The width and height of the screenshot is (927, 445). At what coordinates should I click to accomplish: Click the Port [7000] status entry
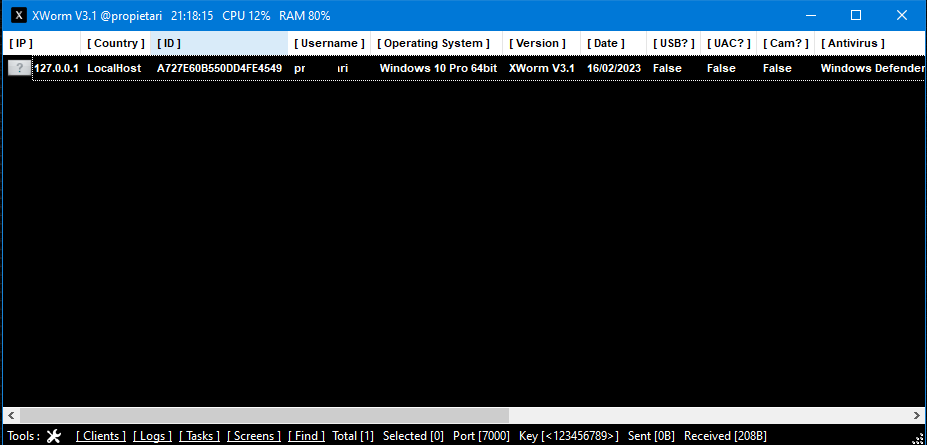click(481, 436)
